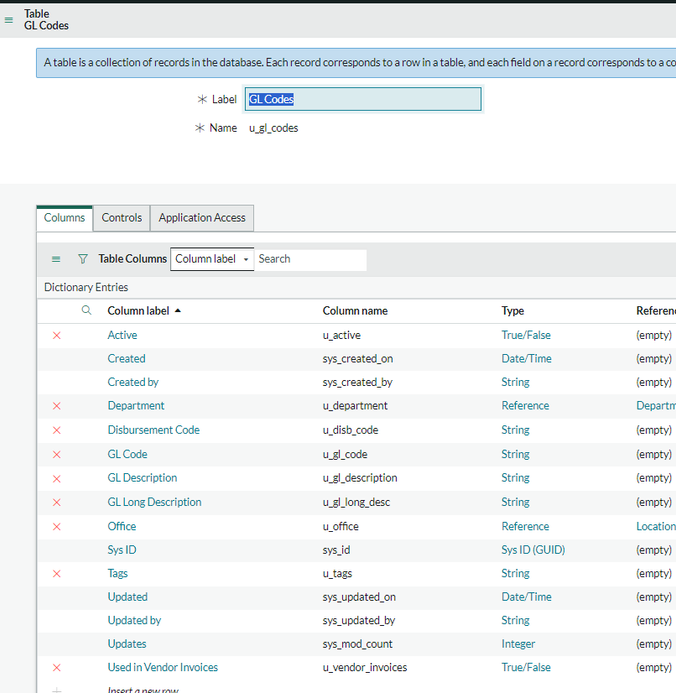This screenshot has width=676, height=693.
Task: Delete the GL Long Description row
Action: (57, 502)
